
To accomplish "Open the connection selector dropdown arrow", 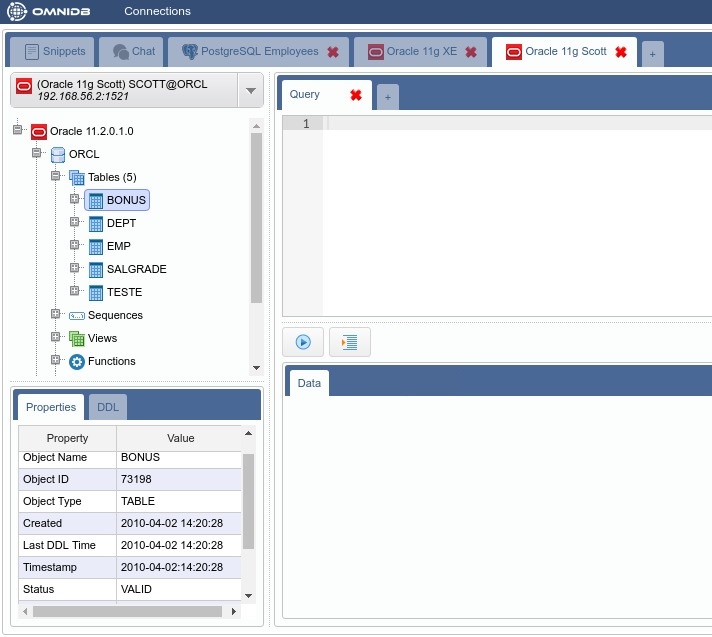I will tap(250, 91).
